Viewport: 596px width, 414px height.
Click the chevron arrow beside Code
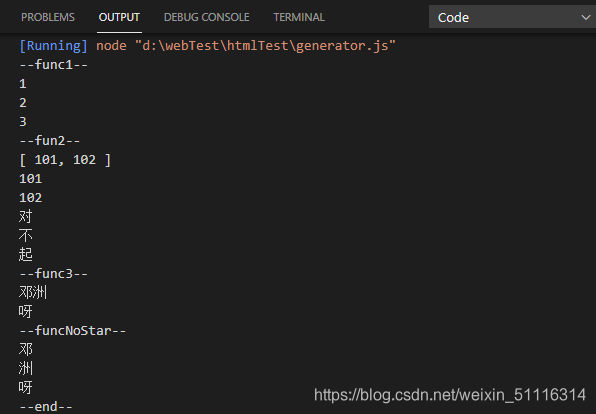(x=586, y=17)
